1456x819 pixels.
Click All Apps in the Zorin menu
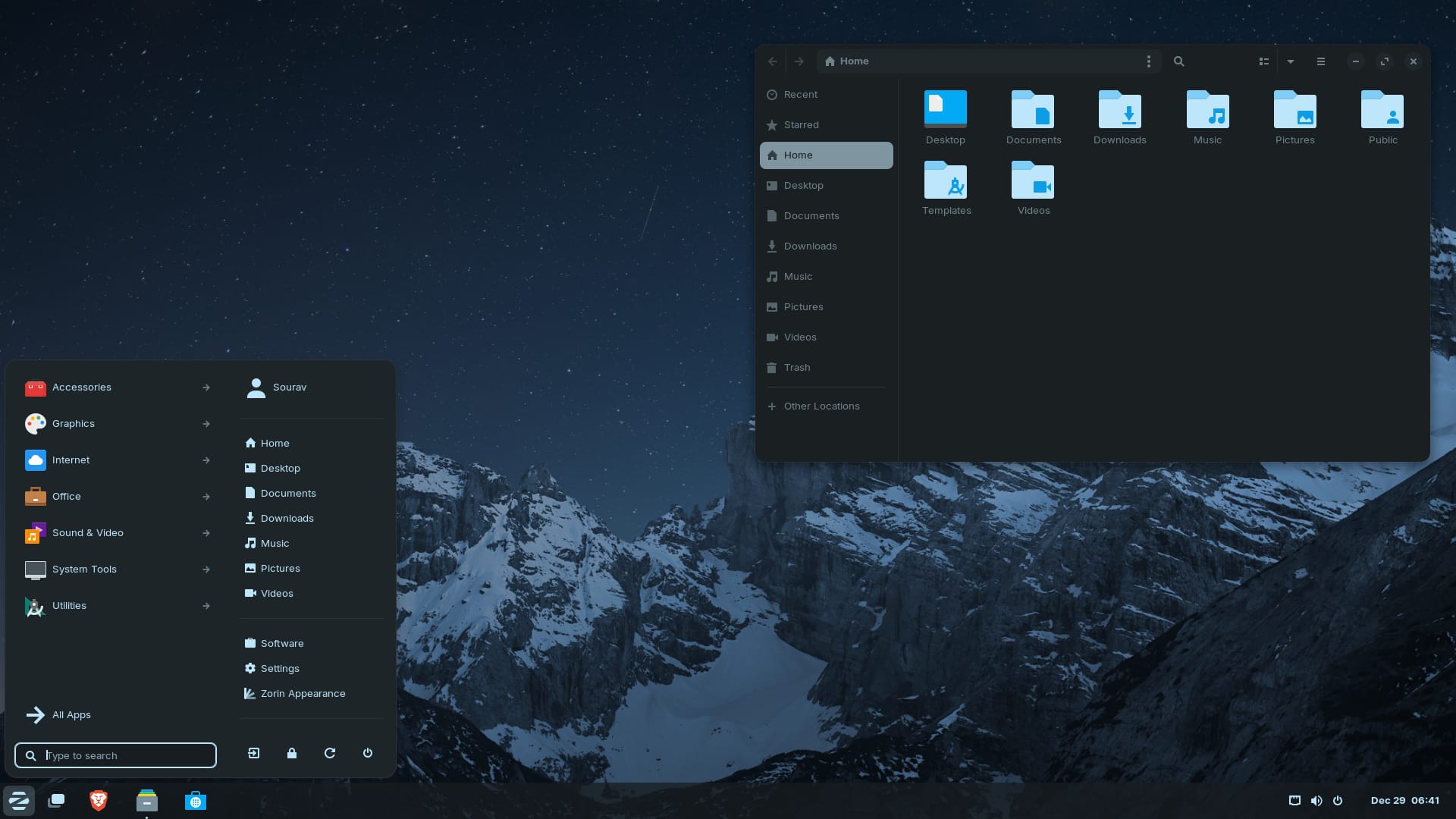(71, 714)
